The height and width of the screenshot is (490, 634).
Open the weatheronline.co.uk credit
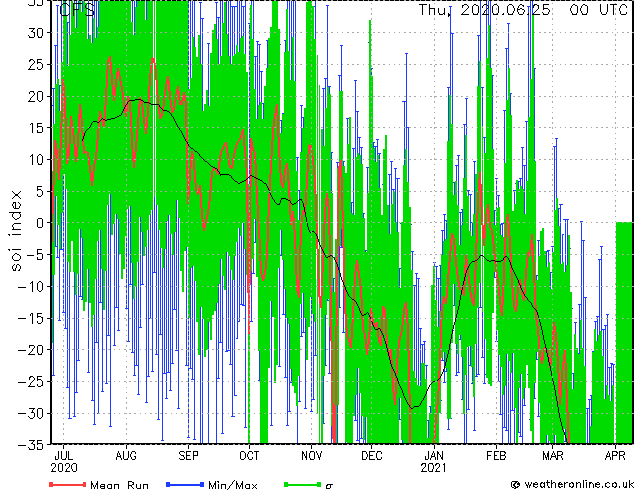tap(572, 484)
